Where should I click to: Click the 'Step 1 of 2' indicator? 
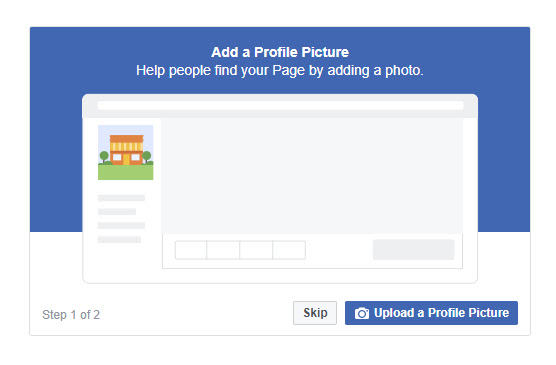click(x=71, y=315)
